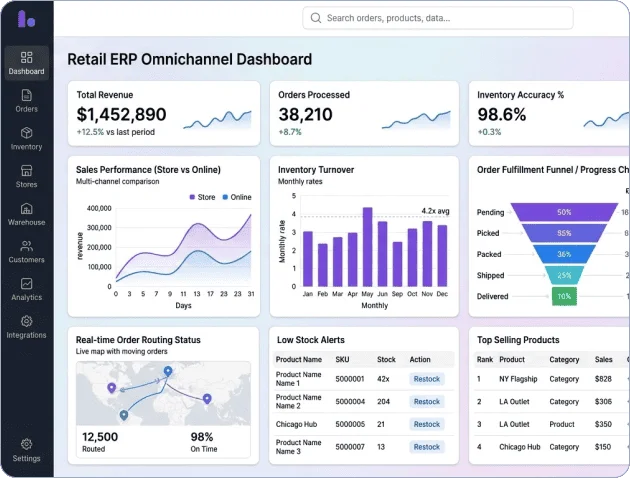This screenshot has height=478, width=630.
Task: Select the green Delivered funnel segment
Action: tap(564, 296)
